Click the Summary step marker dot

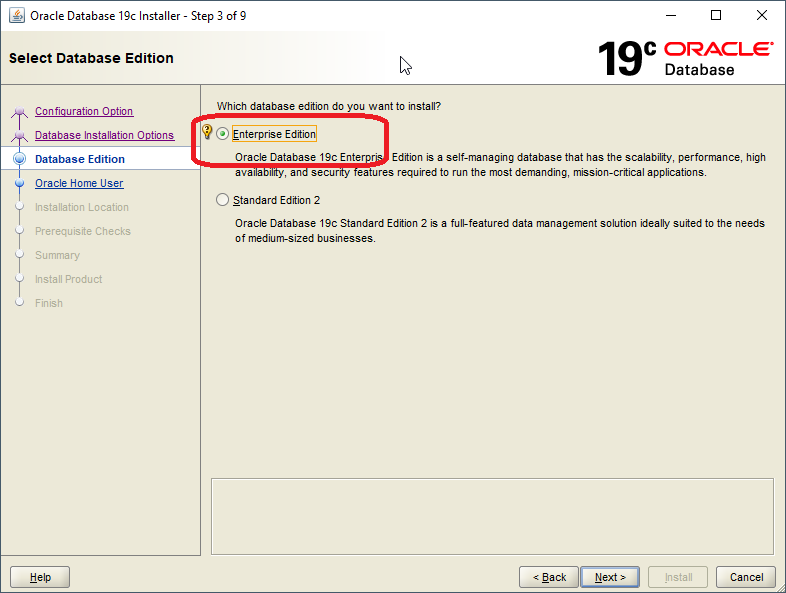pos(20,254)
